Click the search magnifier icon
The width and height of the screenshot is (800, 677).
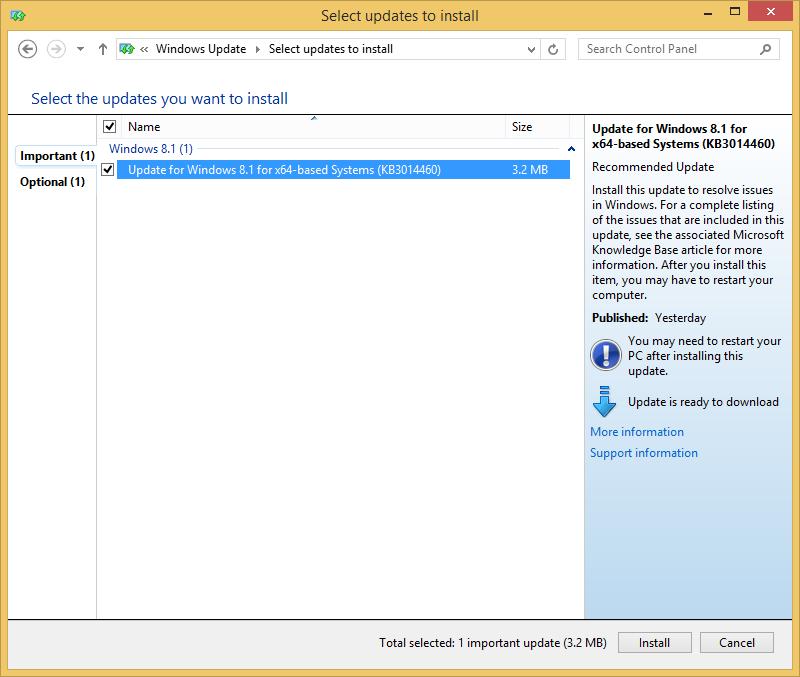tap(765, 48)
